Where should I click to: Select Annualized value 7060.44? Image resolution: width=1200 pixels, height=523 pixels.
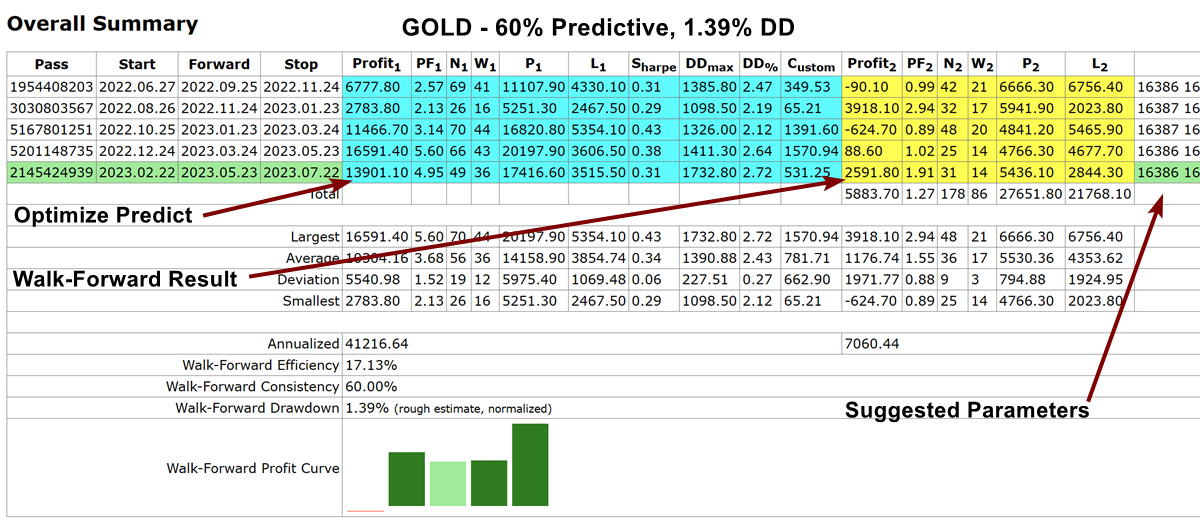click(873, 343)
